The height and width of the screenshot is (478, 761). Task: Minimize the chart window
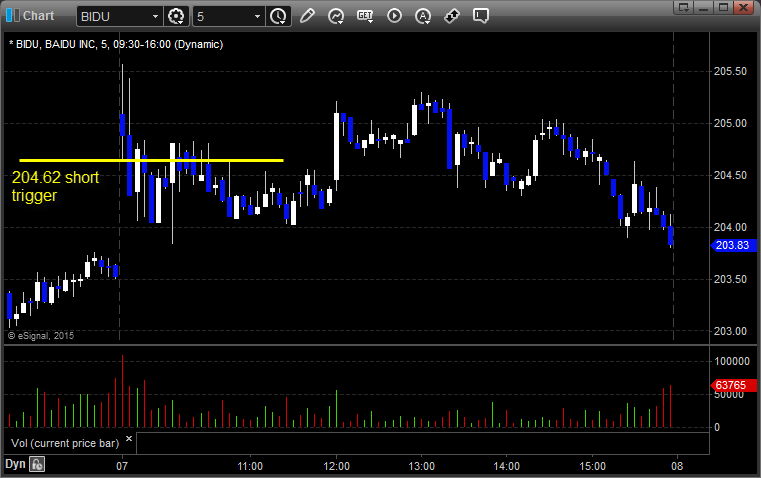pos(704,7)
